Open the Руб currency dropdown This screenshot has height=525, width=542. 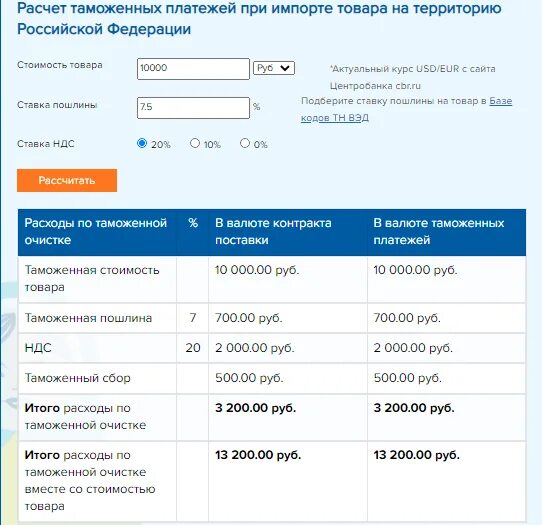[x=274, y=68]
